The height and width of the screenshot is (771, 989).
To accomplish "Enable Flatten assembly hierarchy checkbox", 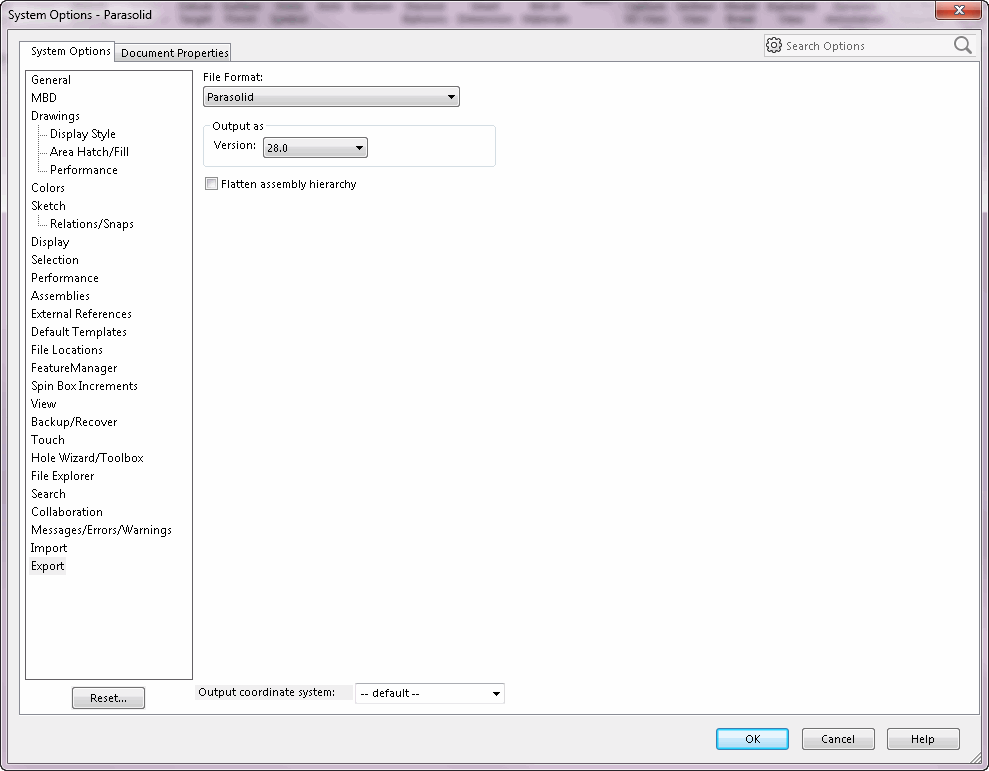I will 211,184.
